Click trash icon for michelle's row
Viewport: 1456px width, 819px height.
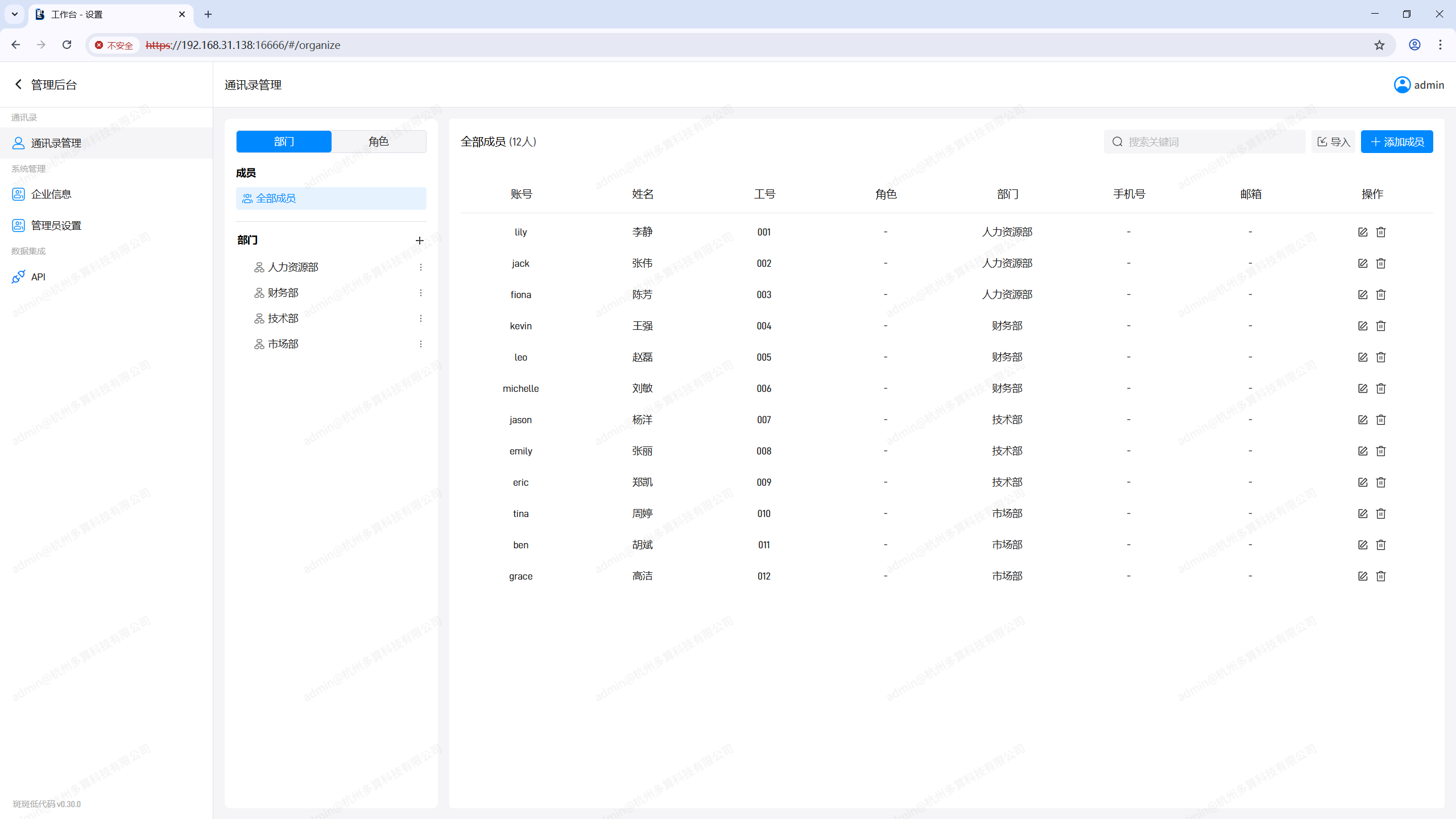(x=1381, y=388)
